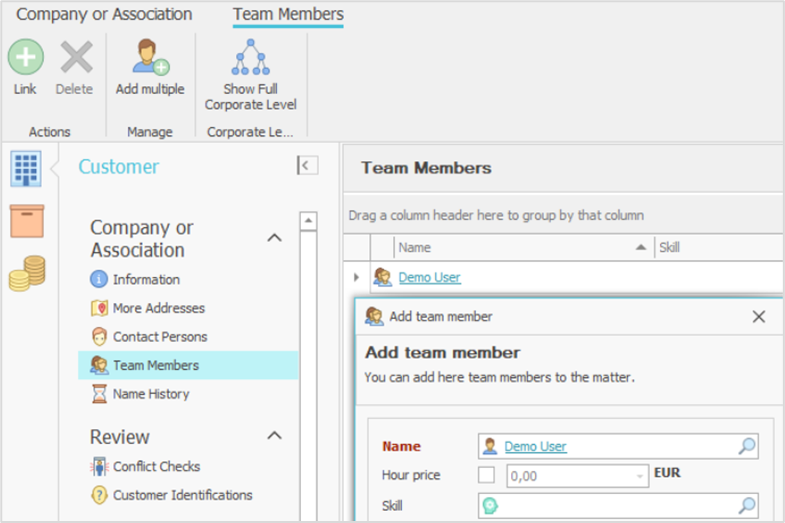Image resolution: width=785 pixels, height=523 pixels.
Task: Open Demo User link in grid
Action: [x=429, y=277]
